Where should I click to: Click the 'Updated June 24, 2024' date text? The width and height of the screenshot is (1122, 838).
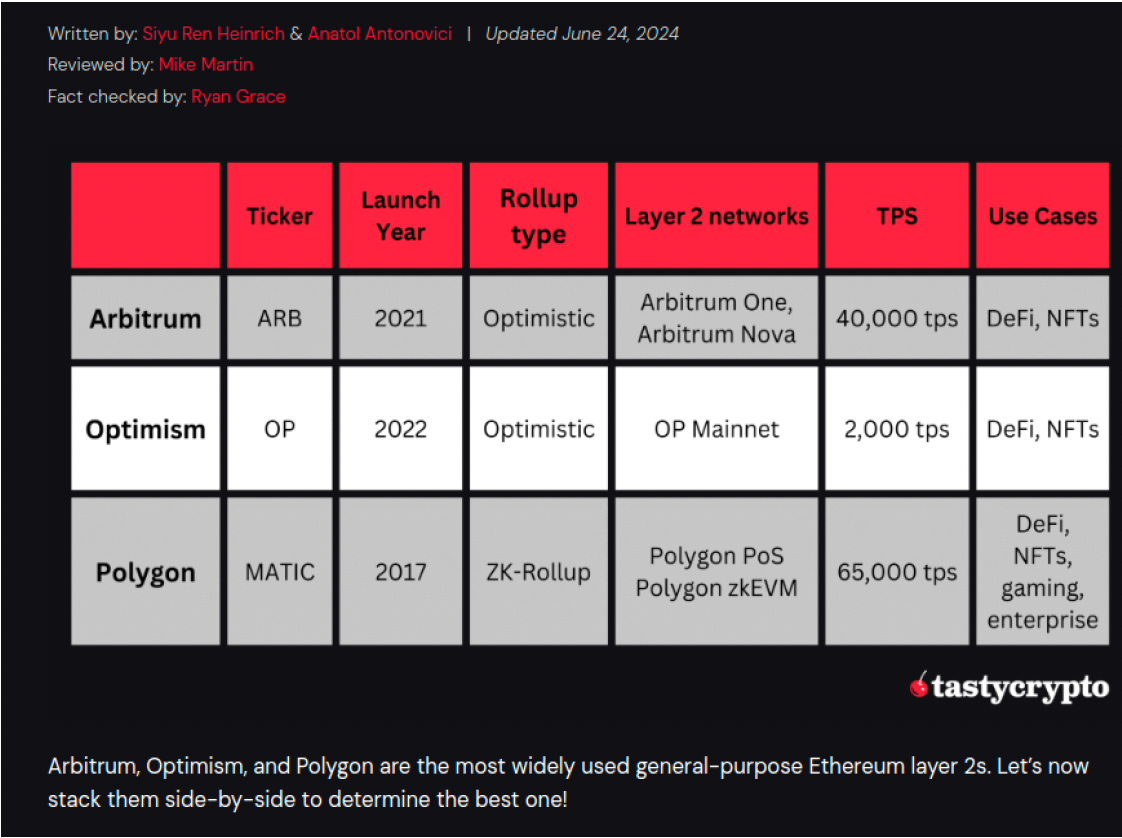coord(582,34)
